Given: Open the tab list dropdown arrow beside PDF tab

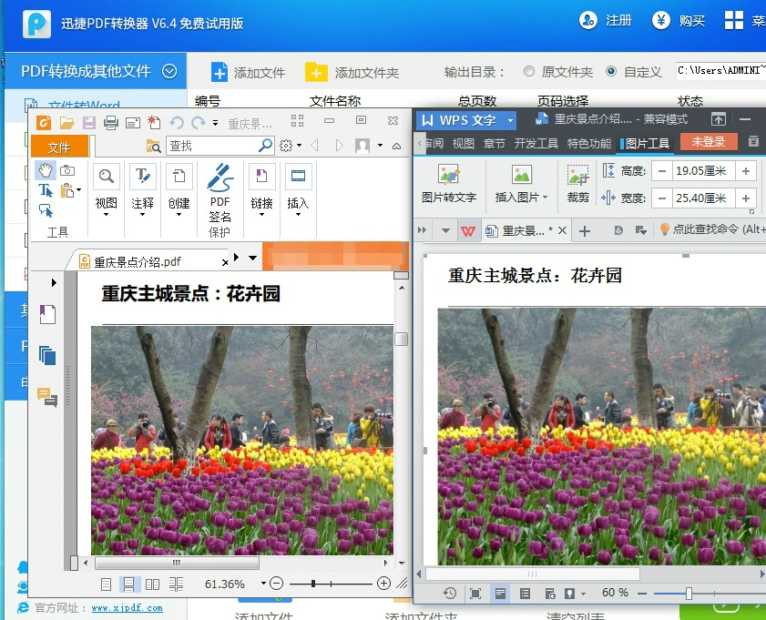Looking at the screenshot, I should pos(253,257).
